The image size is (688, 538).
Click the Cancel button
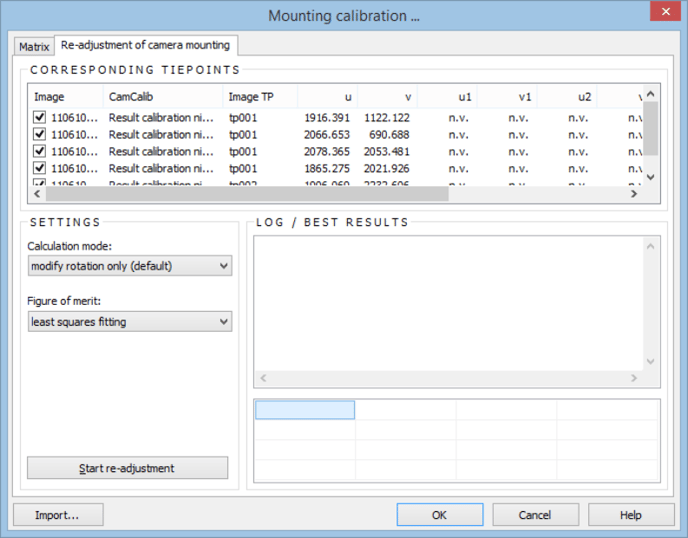pyautogui.click(x=535, y=515)
